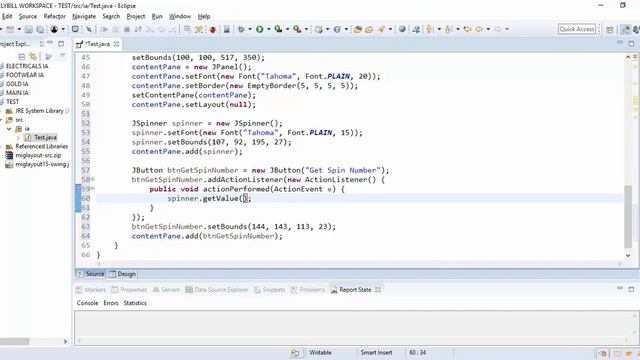
Task: Open the Window menu
Action: pos(180,16)
